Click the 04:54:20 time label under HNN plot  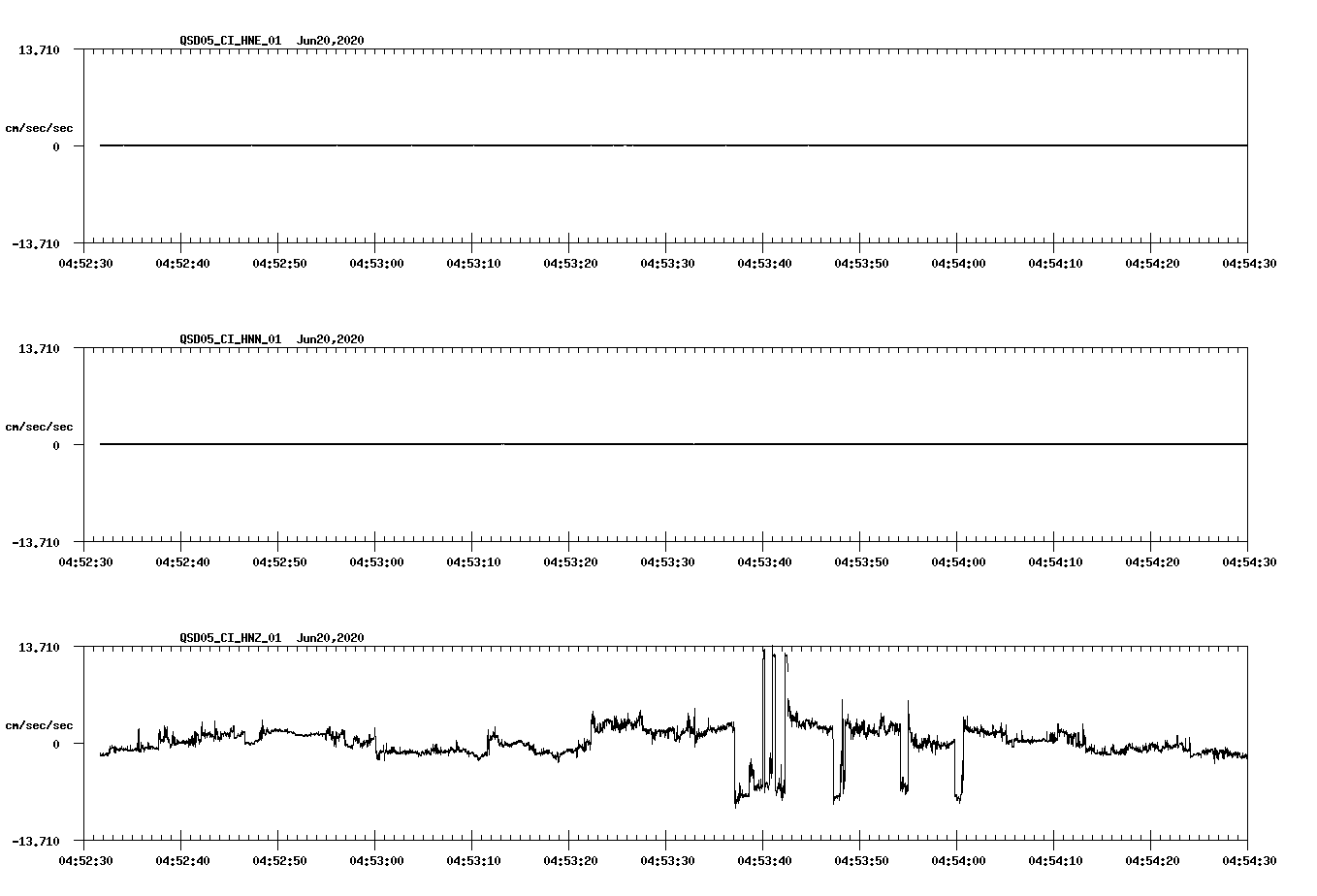coord(1152,562)
